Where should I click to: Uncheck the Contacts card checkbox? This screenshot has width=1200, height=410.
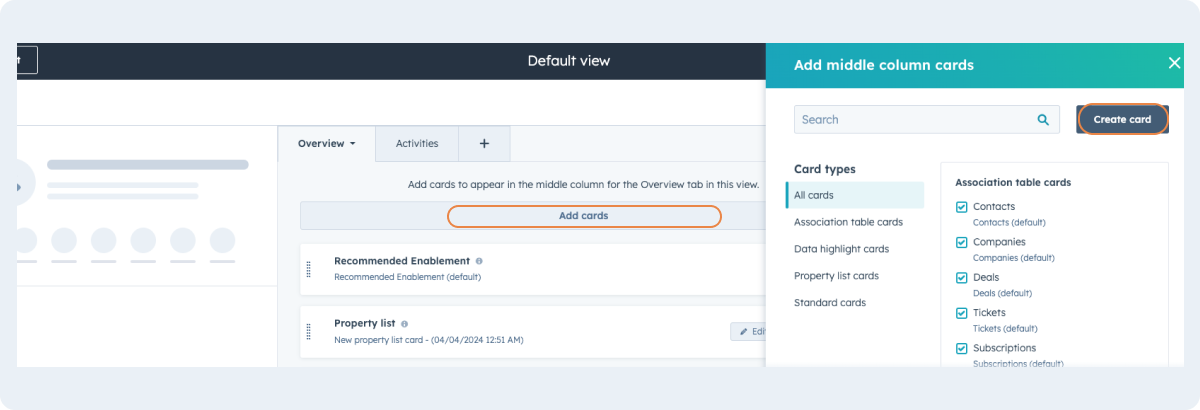[x=961, y=207]
